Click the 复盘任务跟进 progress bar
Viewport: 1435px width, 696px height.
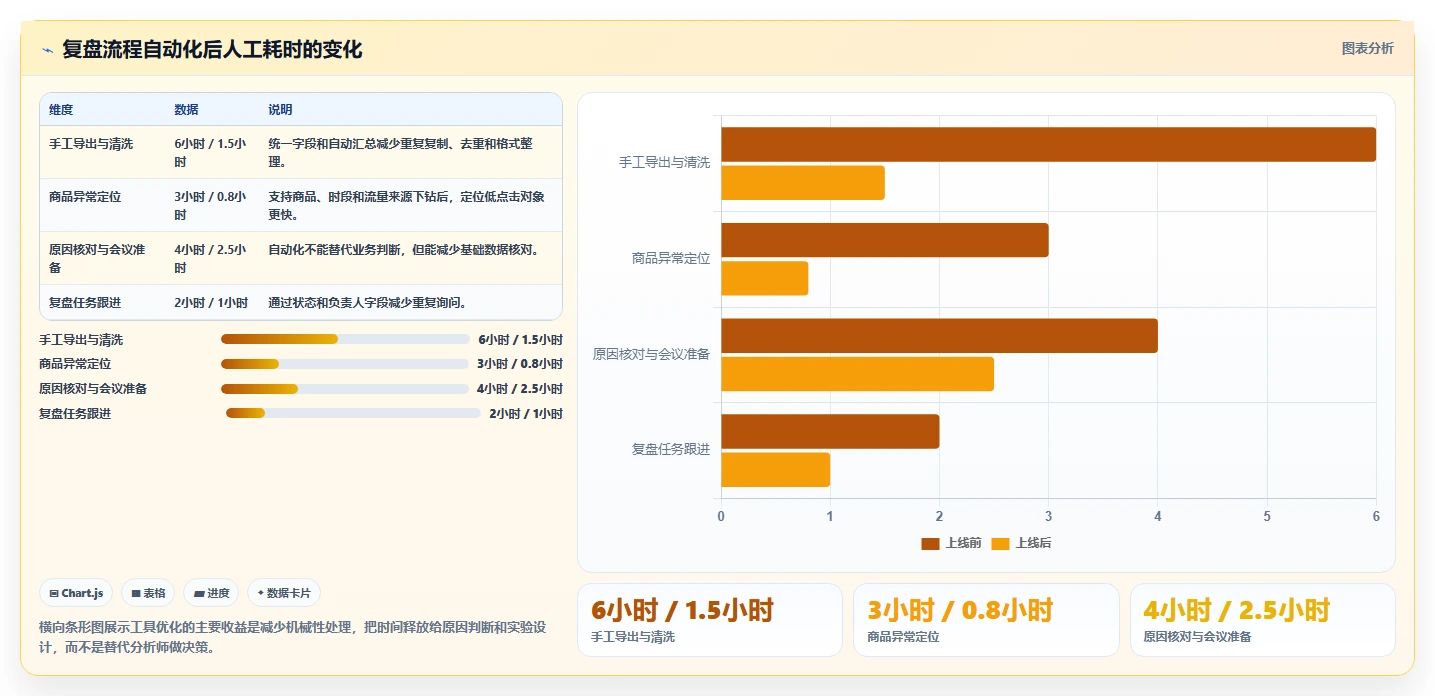[x=353, y=413]
